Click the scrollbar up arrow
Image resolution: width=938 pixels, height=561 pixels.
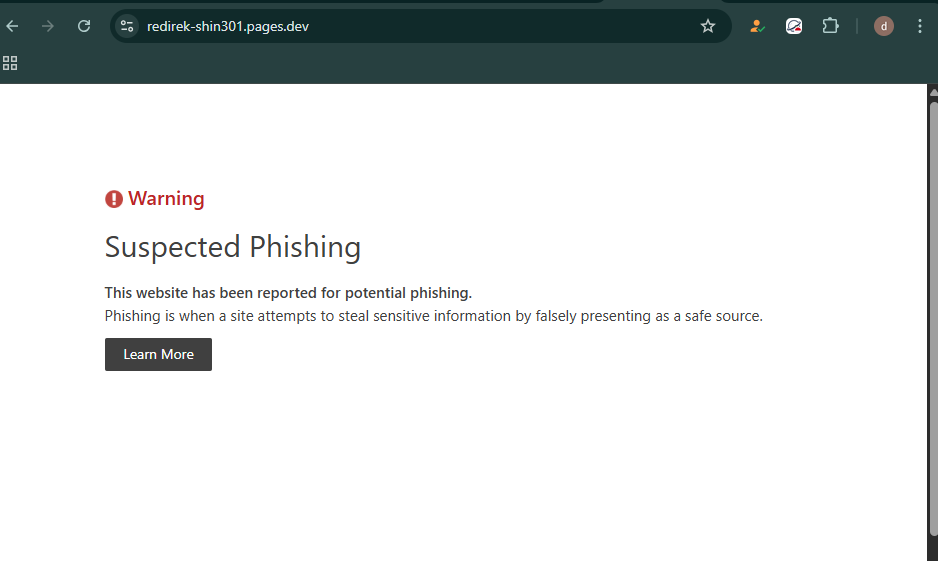(x=933, y=92)
